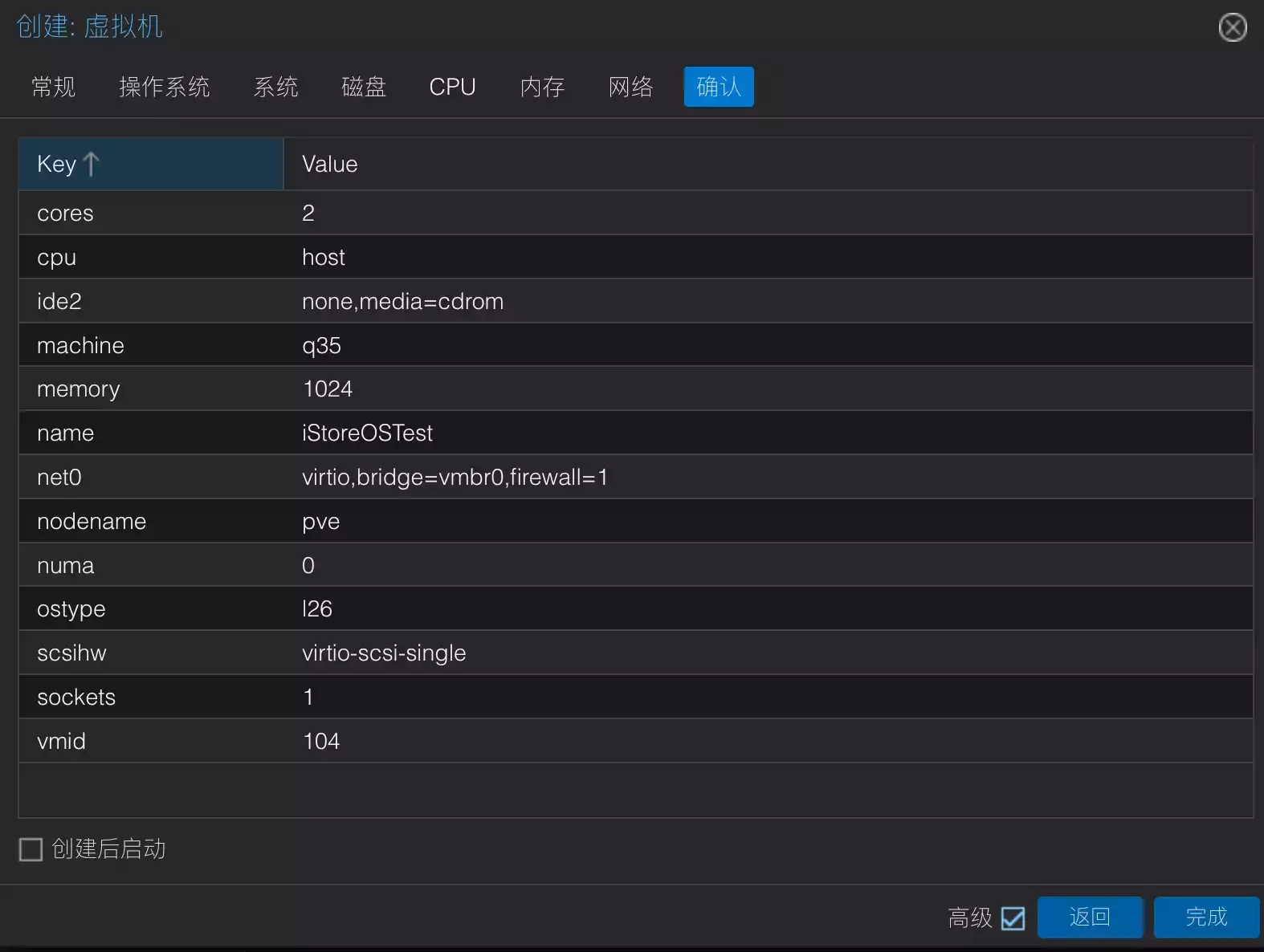Select the name row iStoreOSTest
Image resolution: width=1264 pixels, height=952 pixels.
[x=634, y=433]
